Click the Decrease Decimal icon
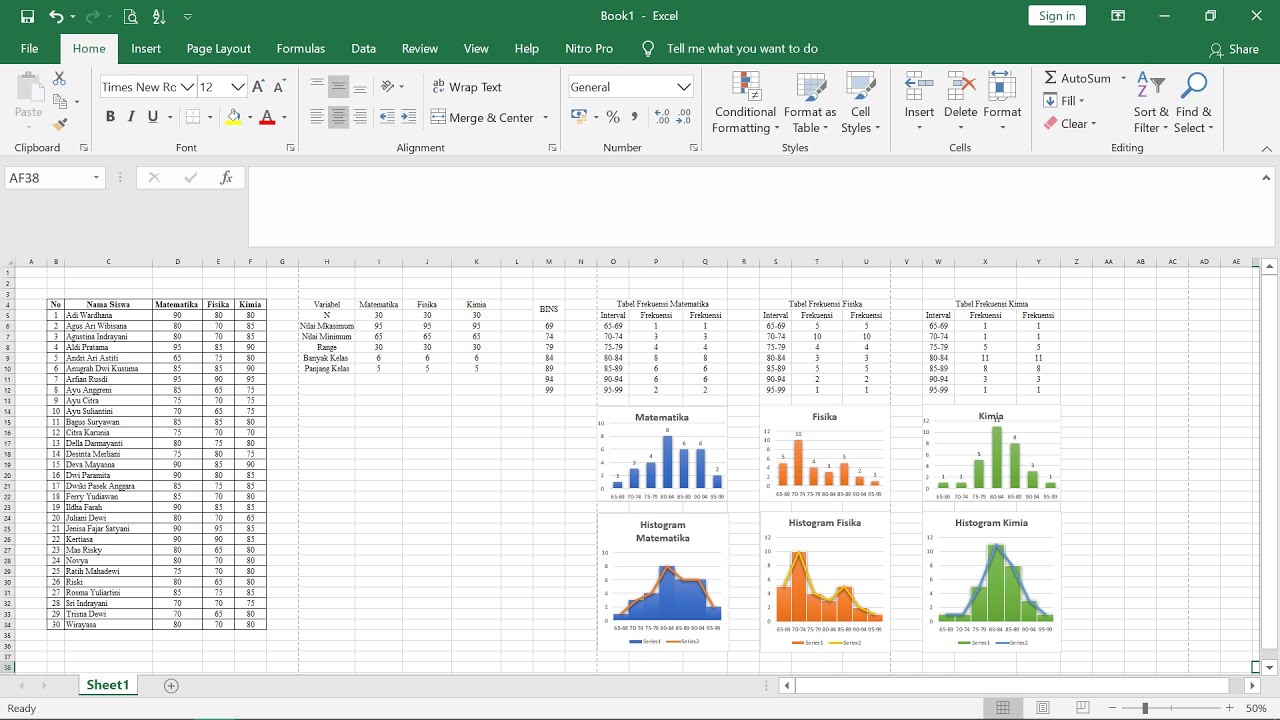1280x720 pixels. tap(685, 117)
